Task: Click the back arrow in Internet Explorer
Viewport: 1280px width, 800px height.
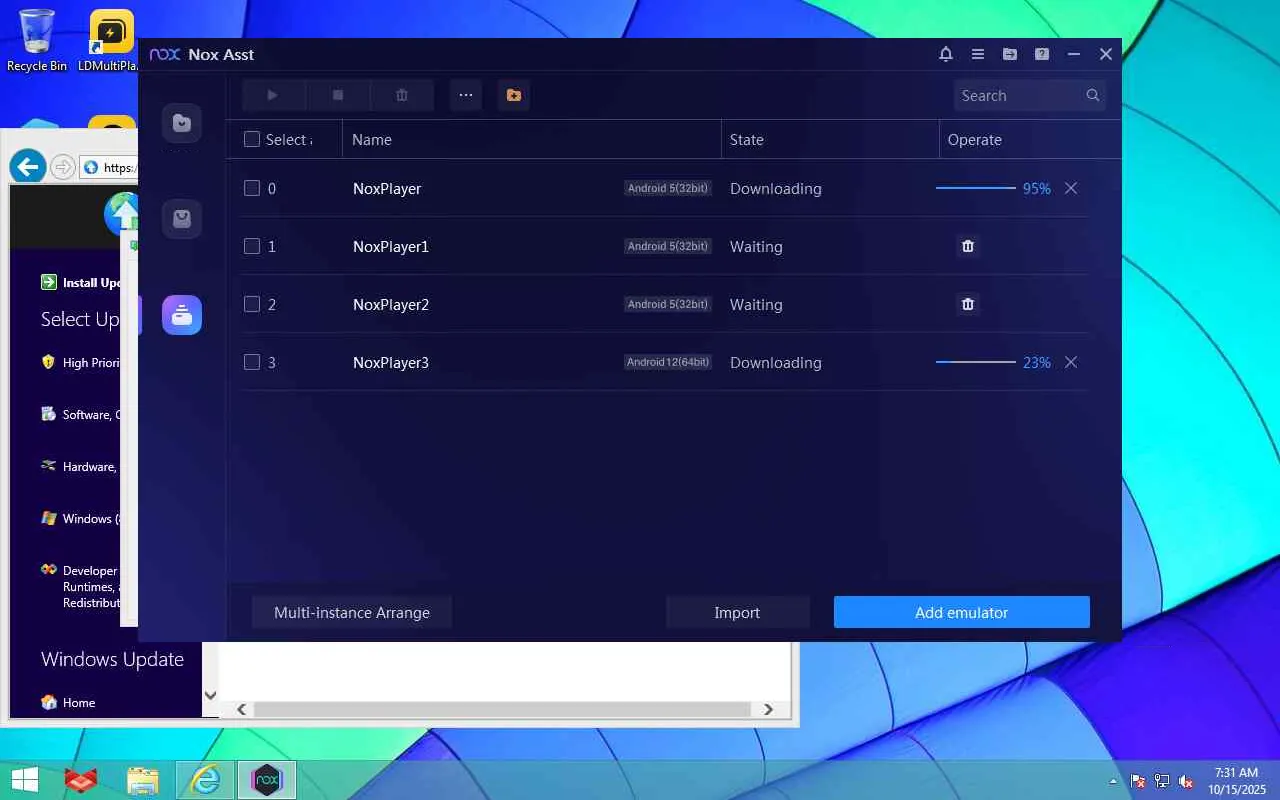Action: pyautogui.click(x=29, y=167)
